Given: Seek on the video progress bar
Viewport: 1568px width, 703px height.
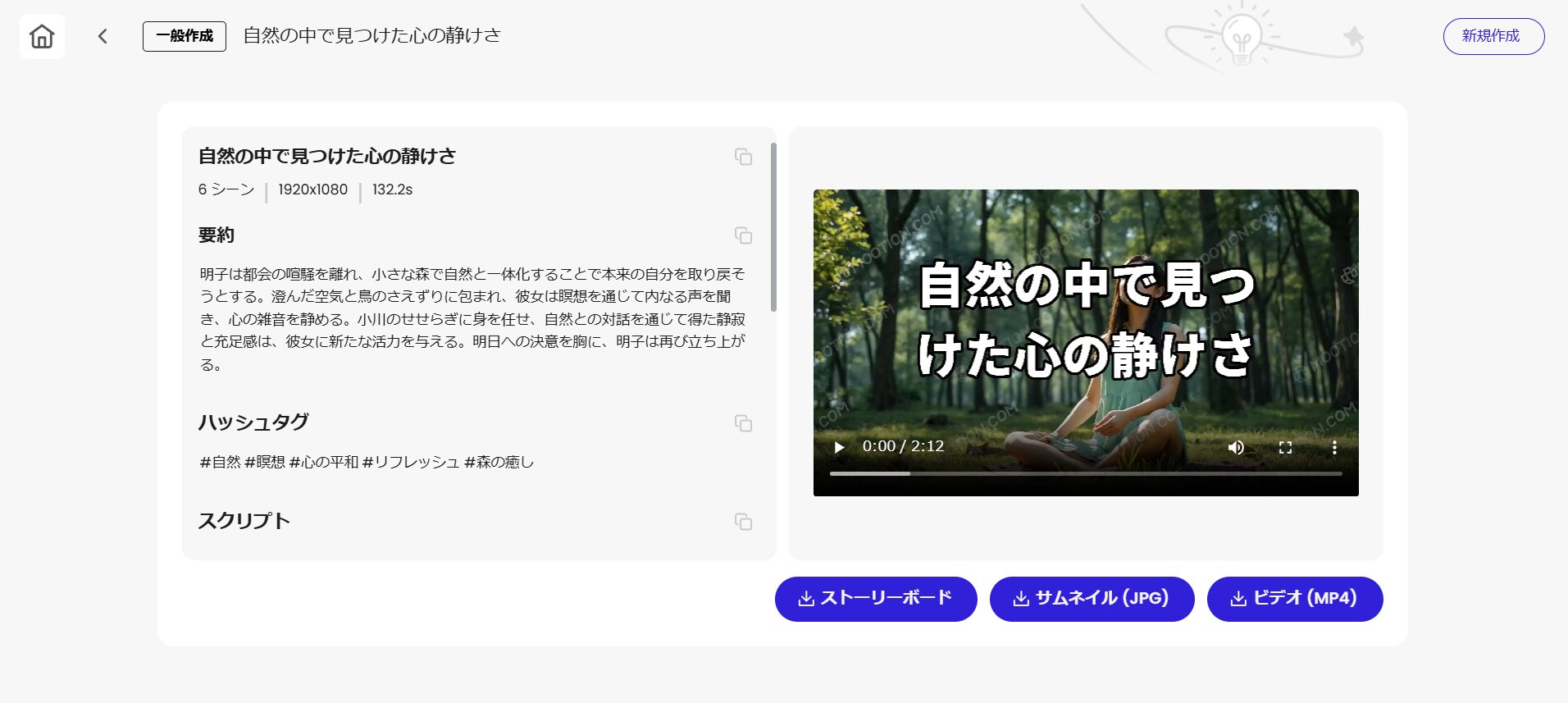Looking at the screenshot, I should pos(1085,473).
